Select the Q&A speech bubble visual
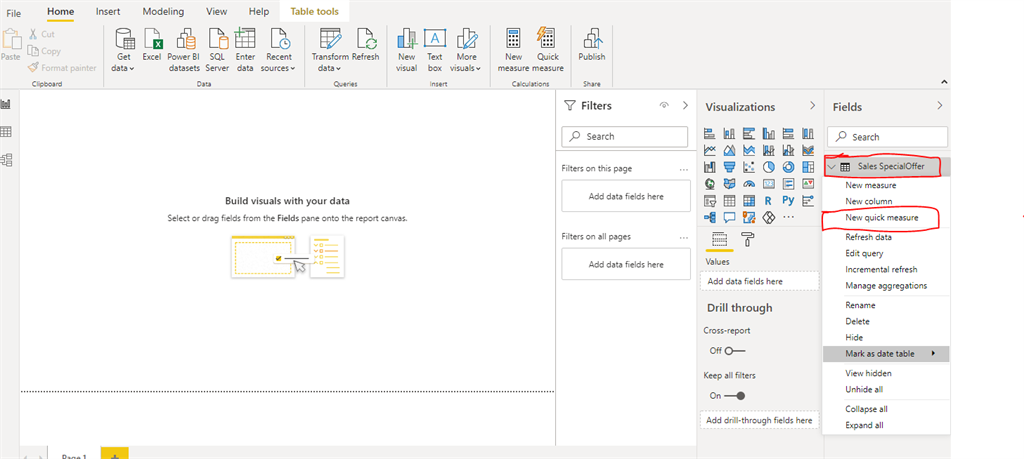The image size is (1024, 459). pyautogui.click(x=729, y=217)
